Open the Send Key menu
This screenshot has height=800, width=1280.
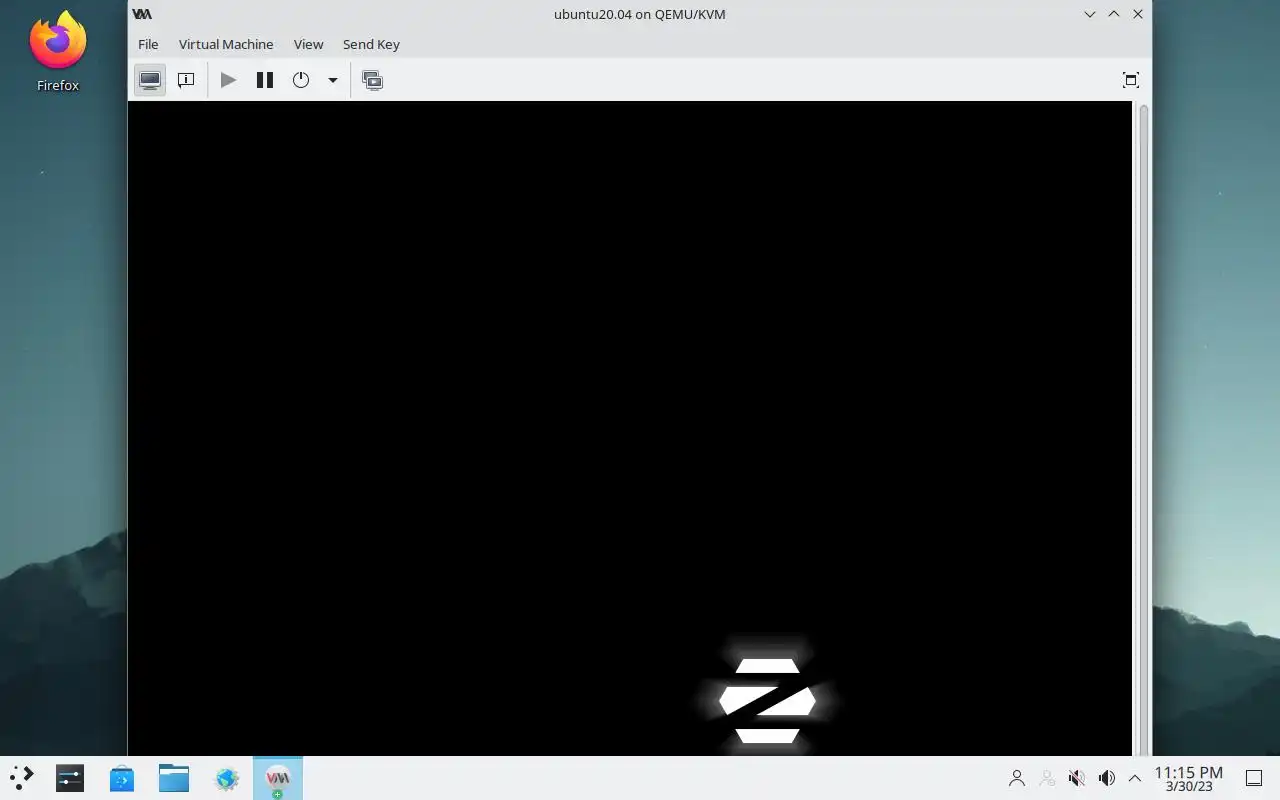click(371, 44)
